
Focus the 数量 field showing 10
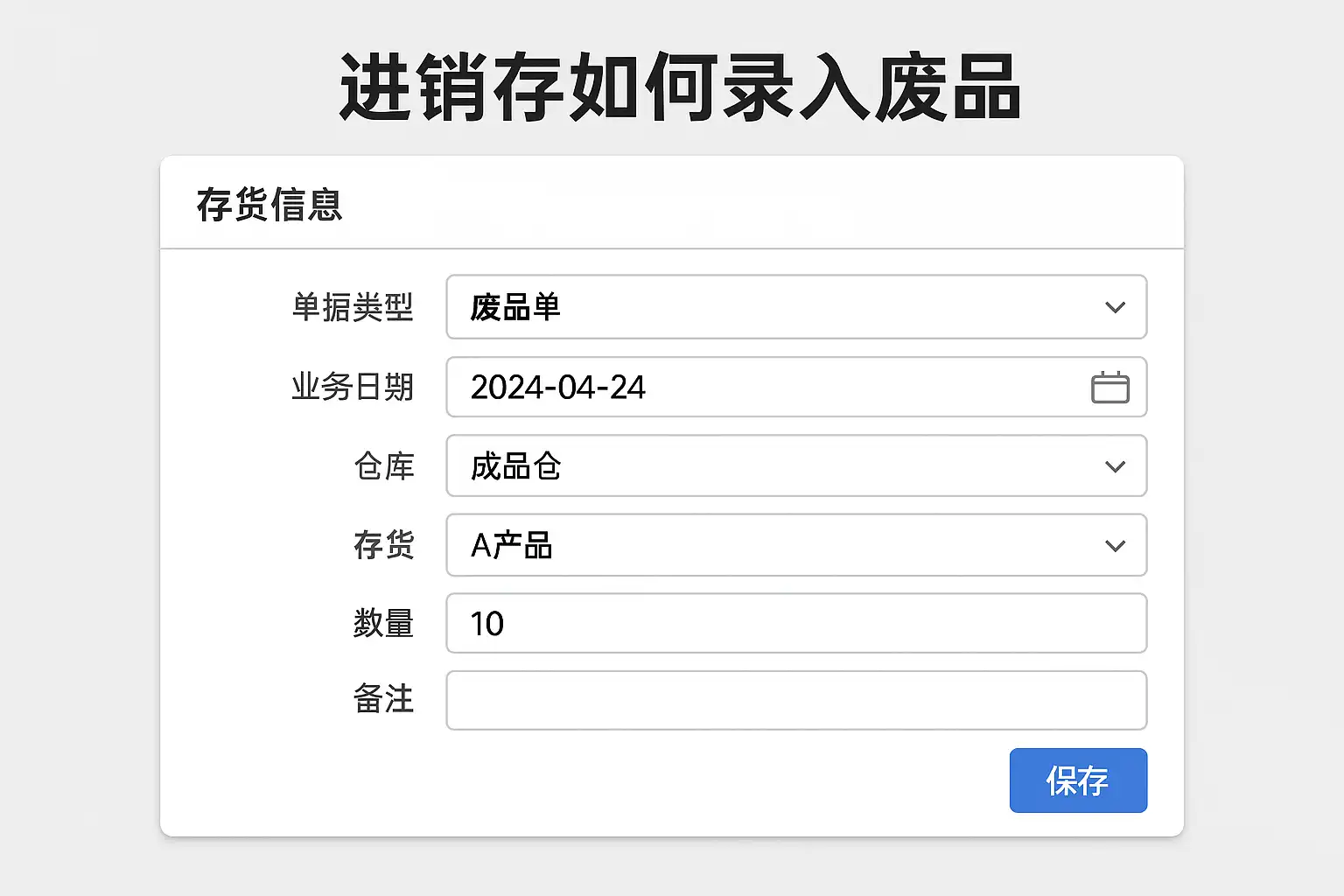coord(795,623)
